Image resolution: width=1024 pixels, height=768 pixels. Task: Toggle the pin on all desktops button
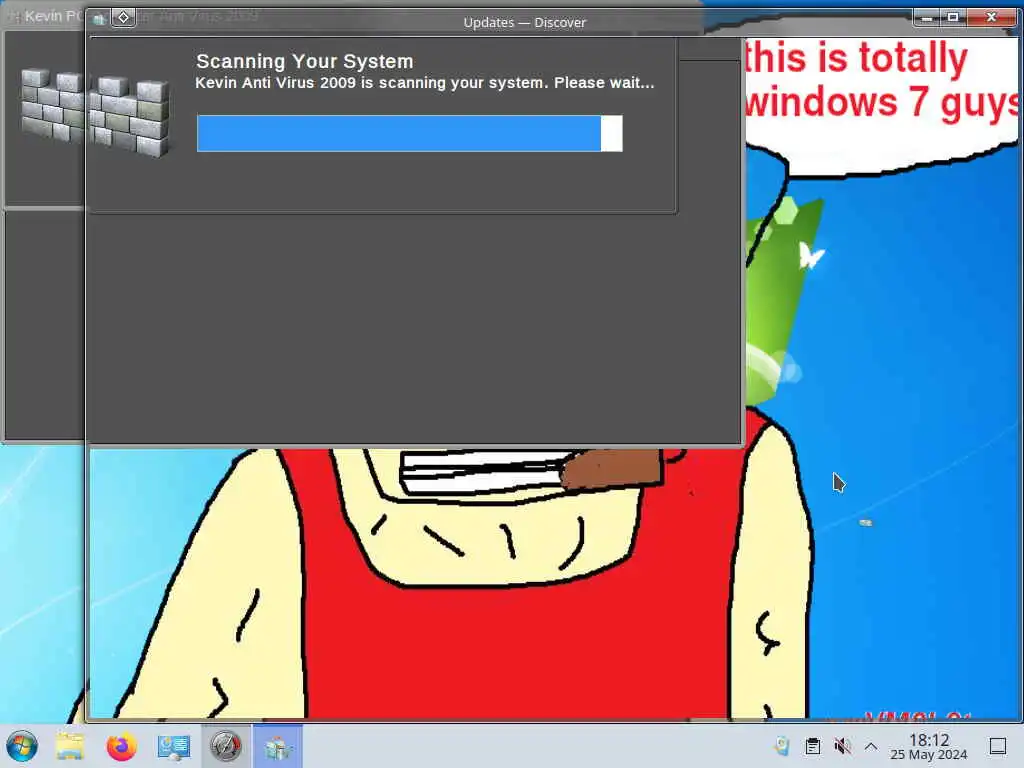click(123, 18)
